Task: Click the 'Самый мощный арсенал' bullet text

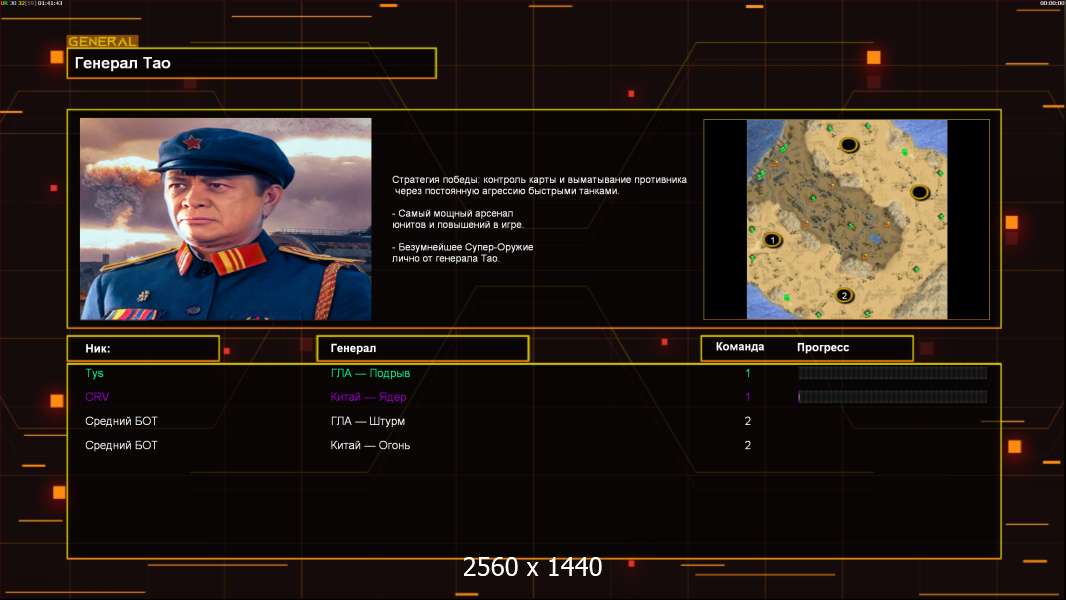Action: (x=458, y=219)
